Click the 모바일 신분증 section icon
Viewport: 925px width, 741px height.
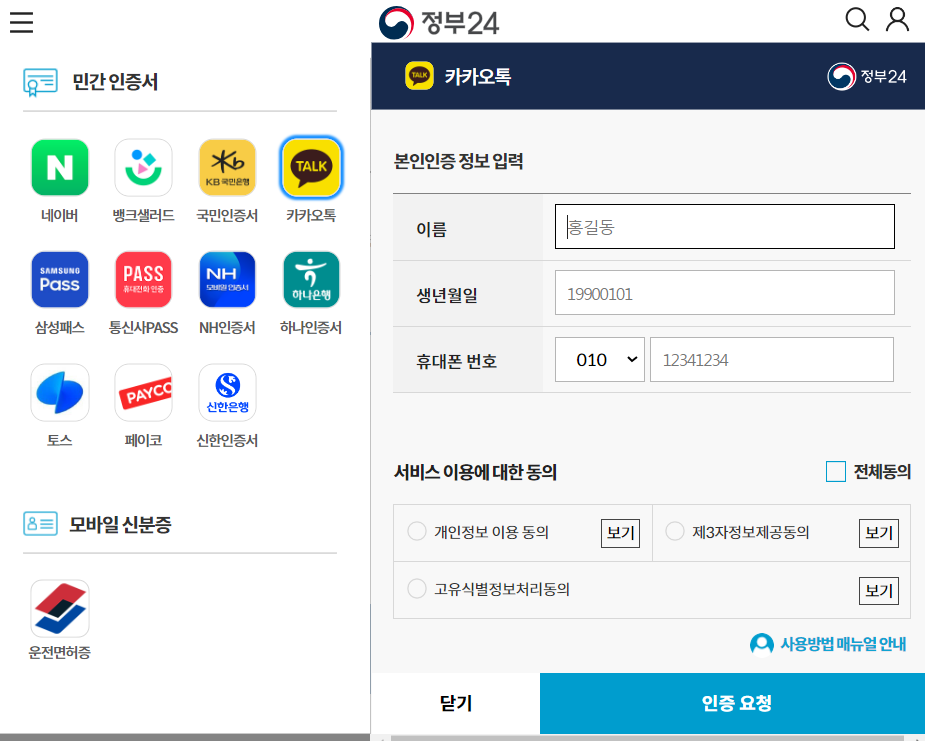[x=40, y=524]
